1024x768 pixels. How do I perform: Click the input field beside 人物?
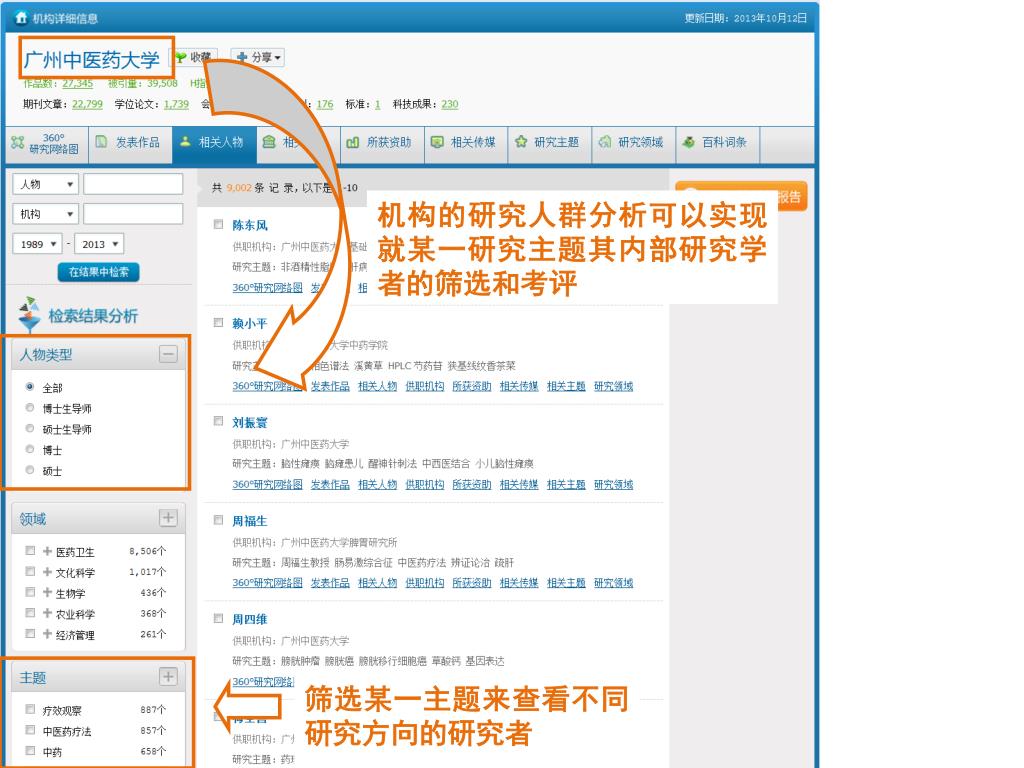click(x=133, y=184)
